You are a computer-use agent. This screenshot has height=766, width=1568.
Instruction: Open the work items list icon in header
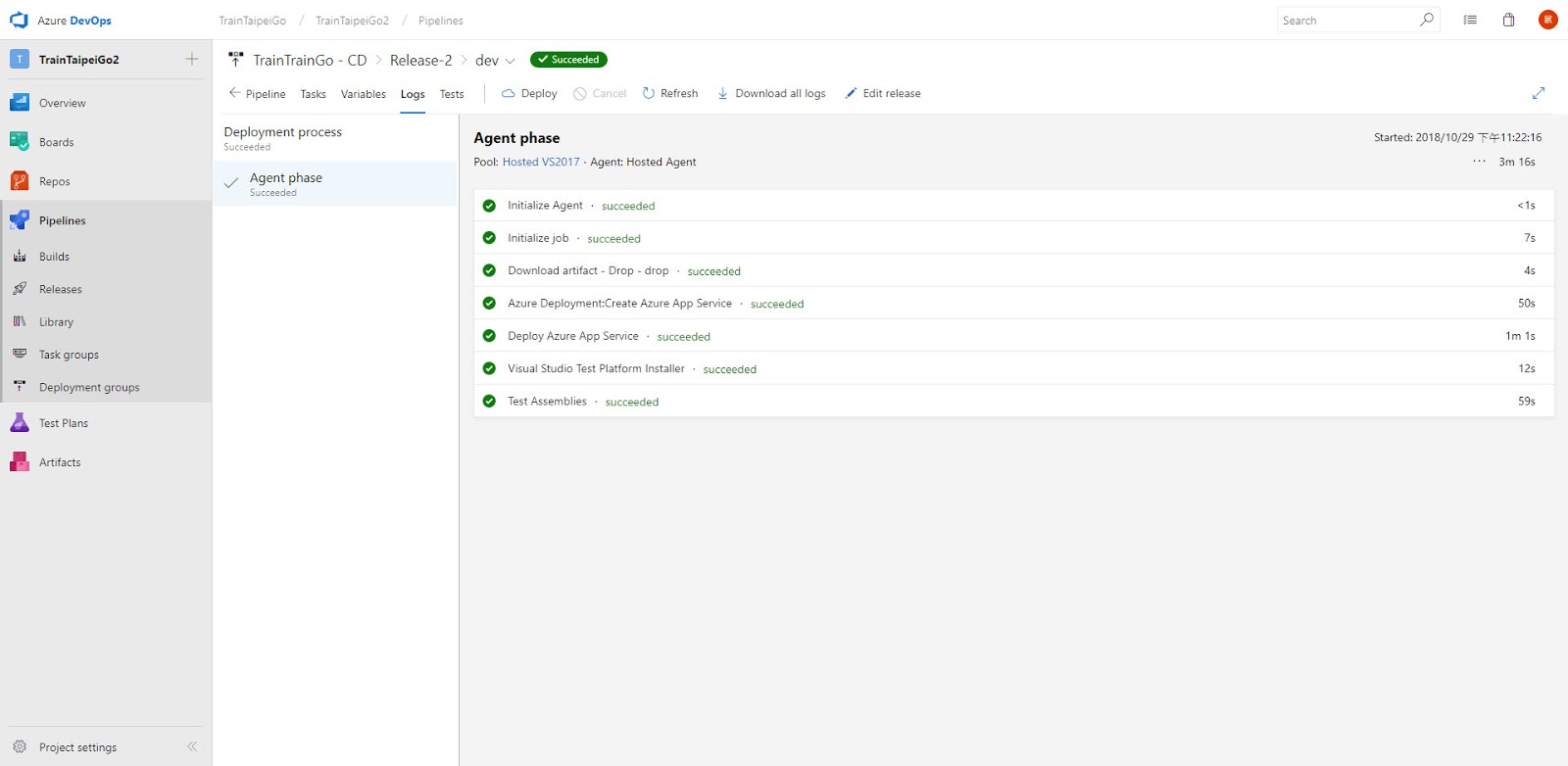click(x=1470, y=20)
